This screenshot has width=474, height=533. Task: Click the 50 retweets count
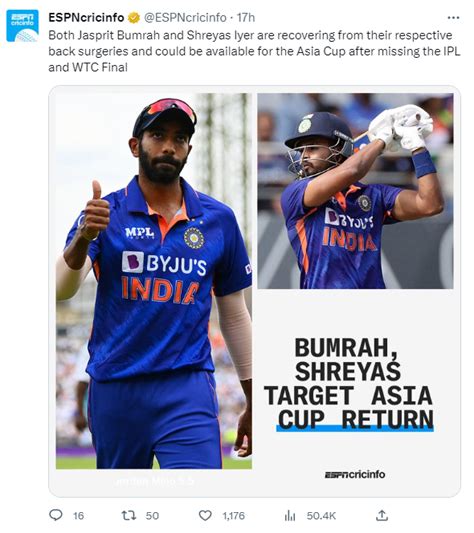click(x=152, y=516)
